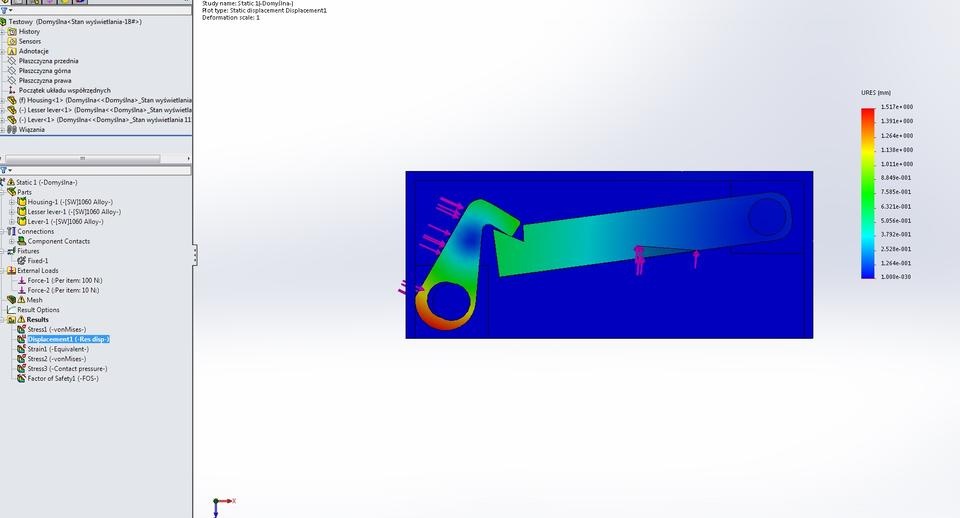Expand the Housing<1> component node
The image size is (960, 518).
2,100
